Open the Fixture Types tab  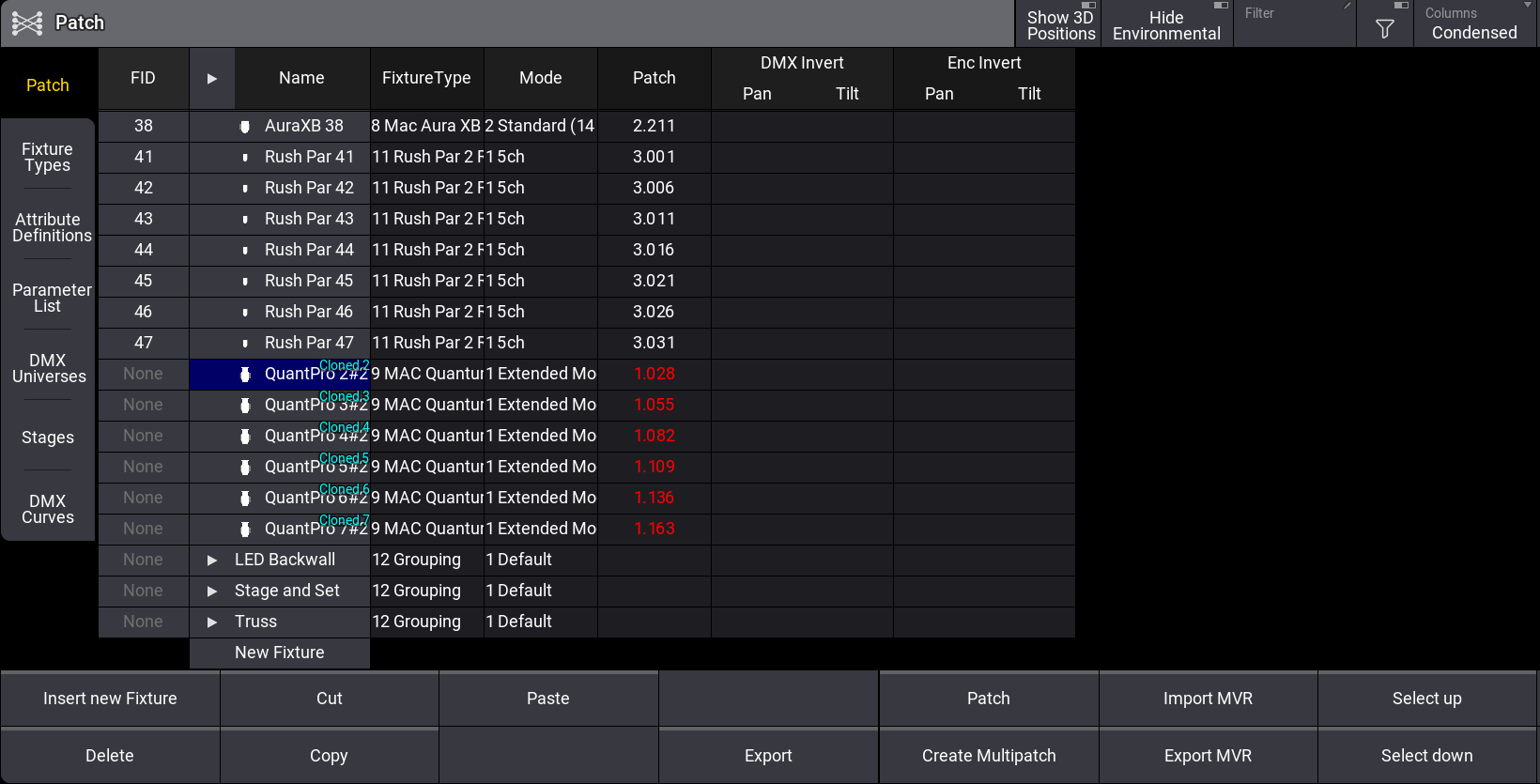click(48, 157)
